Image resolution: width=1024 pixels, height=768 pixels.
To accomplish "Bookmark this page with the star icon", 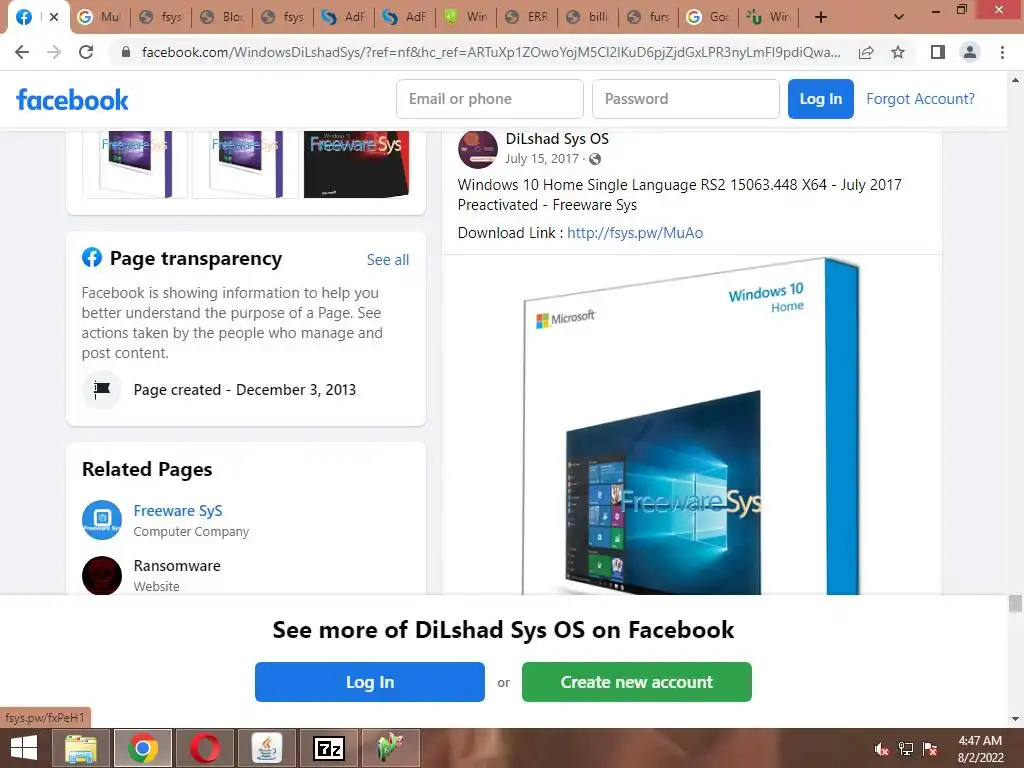I will click(898, 52).
